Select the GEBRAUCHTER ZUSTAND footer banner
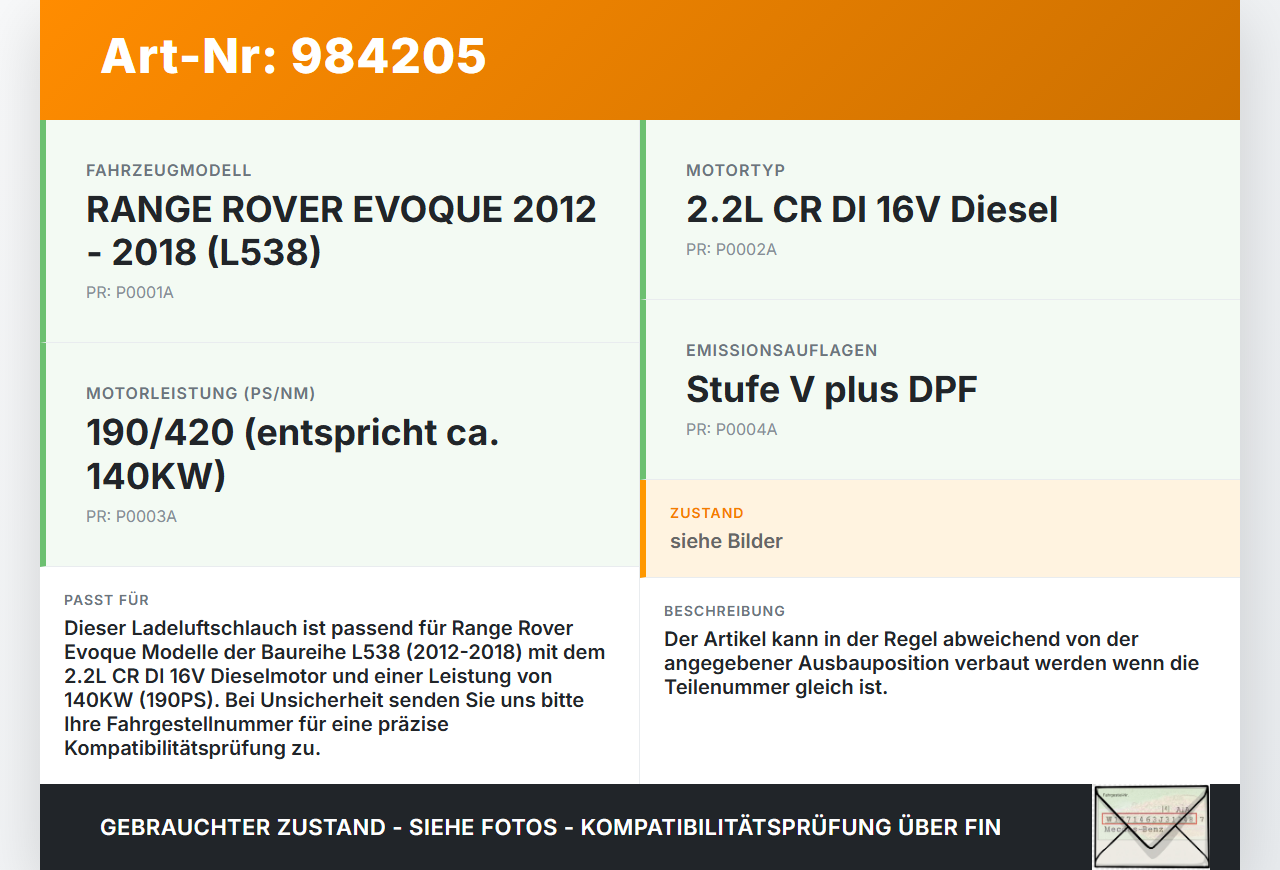The height and width of the screenshot is (870, 1280). (550, 827)
